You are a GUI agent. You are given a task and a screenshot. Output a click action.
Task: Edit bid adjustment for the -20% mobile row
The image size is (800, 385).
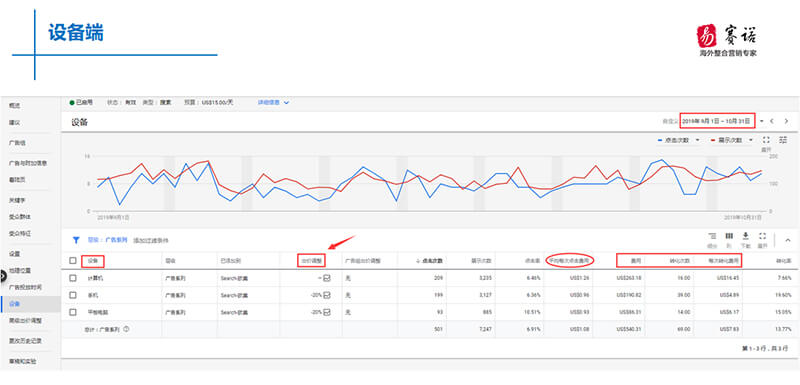pyautogui.click(x=327, y=295)
